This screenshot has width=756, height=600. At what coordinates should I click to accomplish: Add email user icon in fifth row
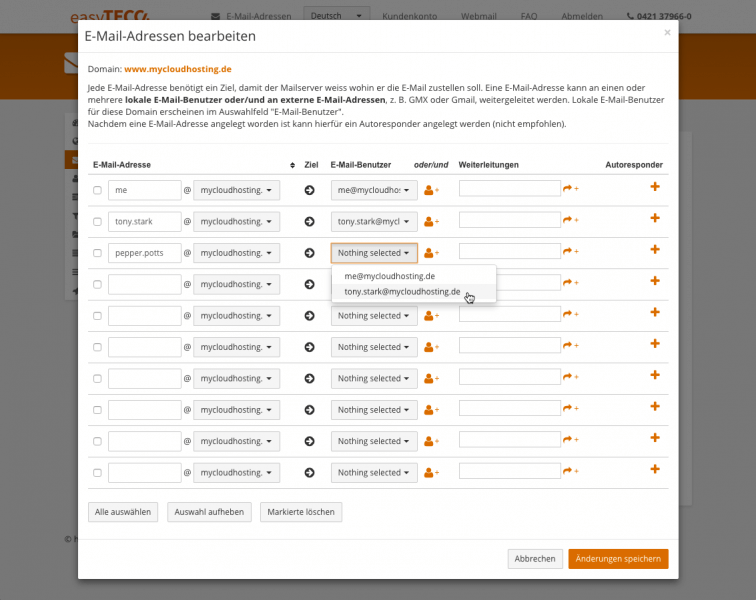pyautogui.click(x=431, y=315)
